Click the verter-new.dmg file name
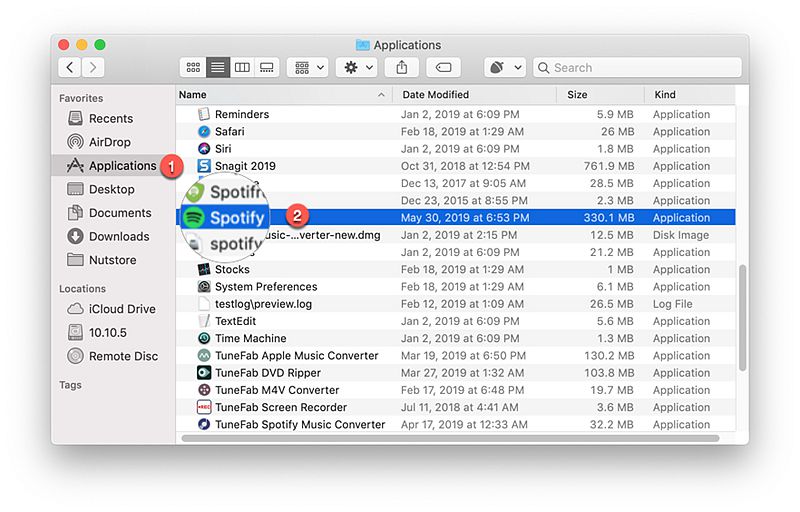Screen dimensions: 800x512 pyautogui.click(x=323, y=235)
